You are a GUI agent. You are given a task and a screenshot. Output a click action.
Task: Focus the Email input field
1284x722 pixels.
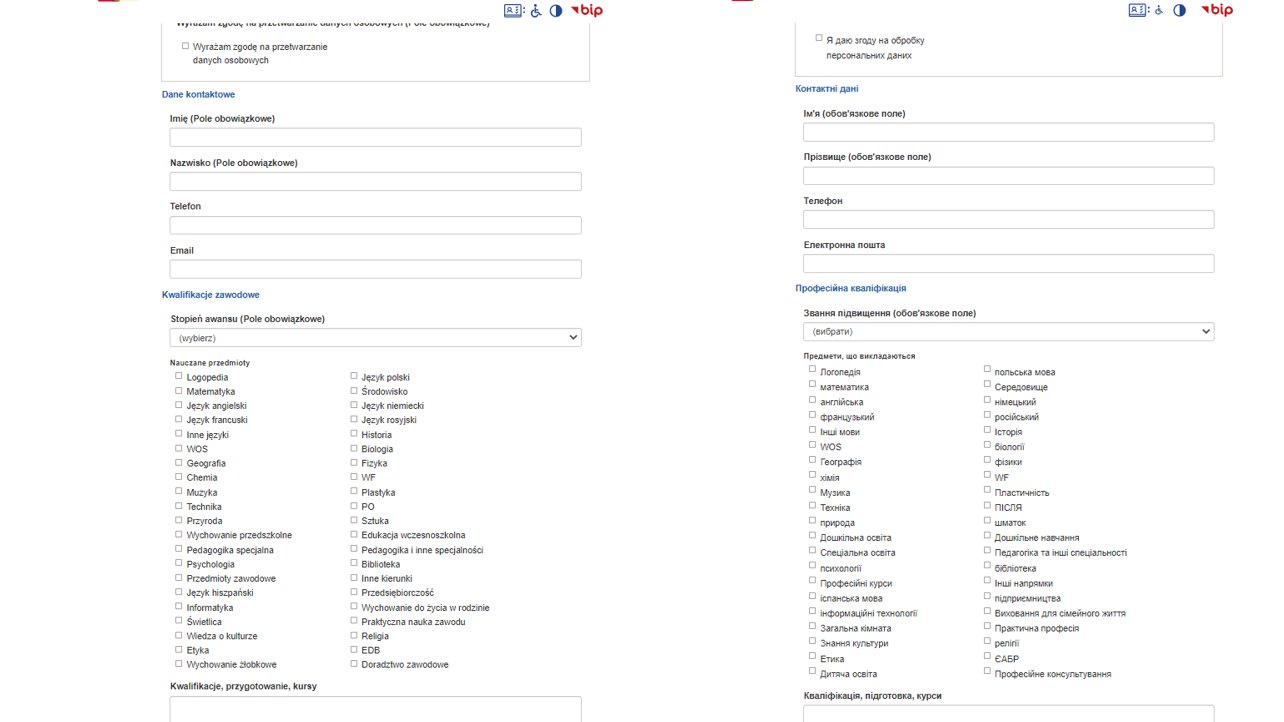coord(375,269)
